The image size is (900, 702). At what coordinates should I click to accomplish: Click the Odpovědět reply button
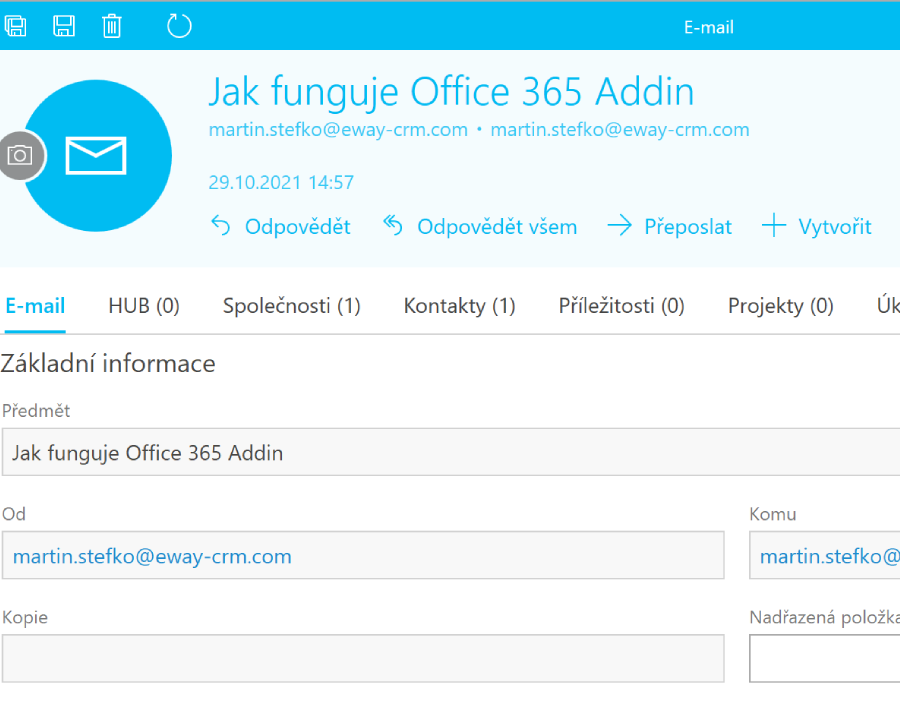pos(281,227)
